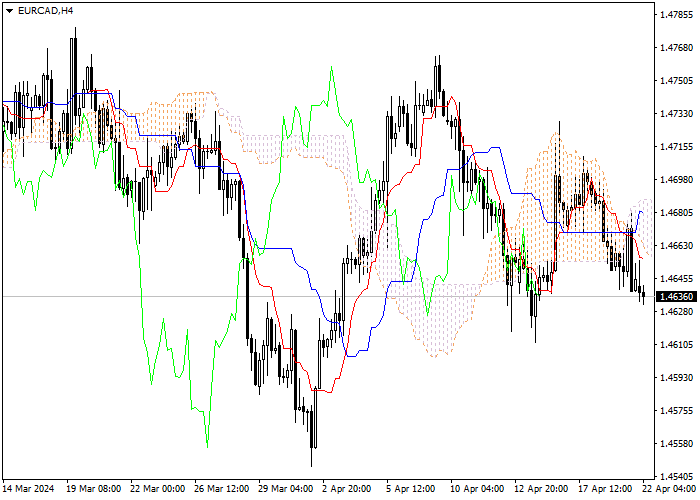
Task: Click the 22 Apr 04:00 time label
Action: coord(669,489)
